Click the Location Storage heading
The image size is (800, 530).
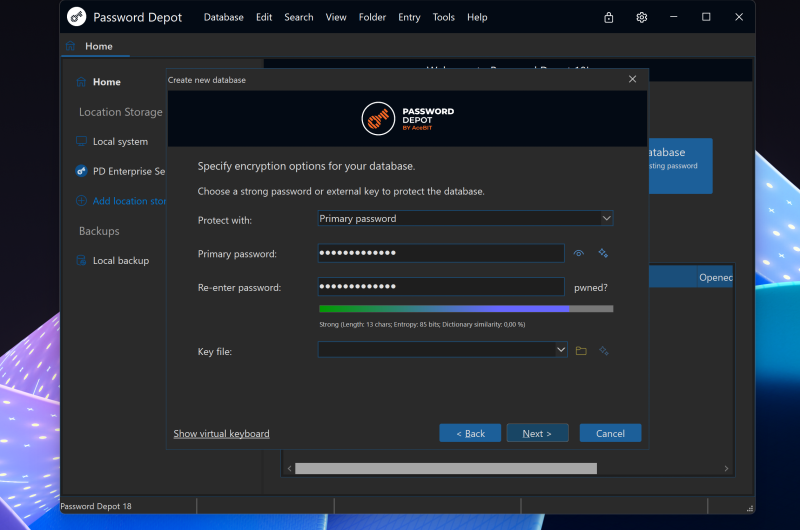(x=120, y=112)
